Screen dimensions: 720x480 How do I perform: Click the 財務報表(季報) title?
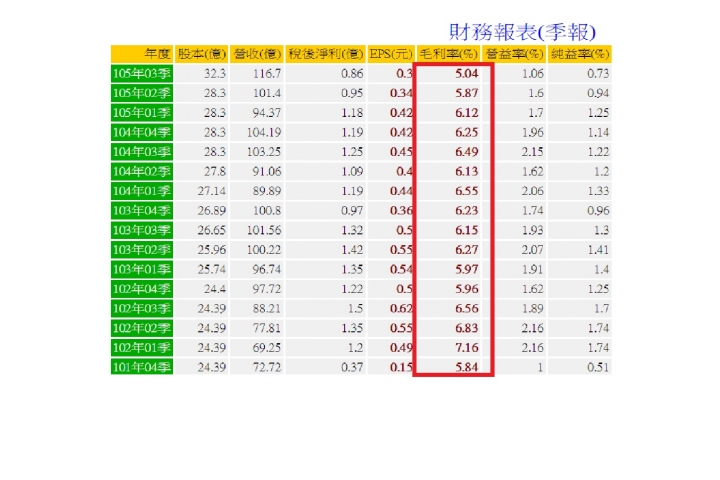[522, 32]
